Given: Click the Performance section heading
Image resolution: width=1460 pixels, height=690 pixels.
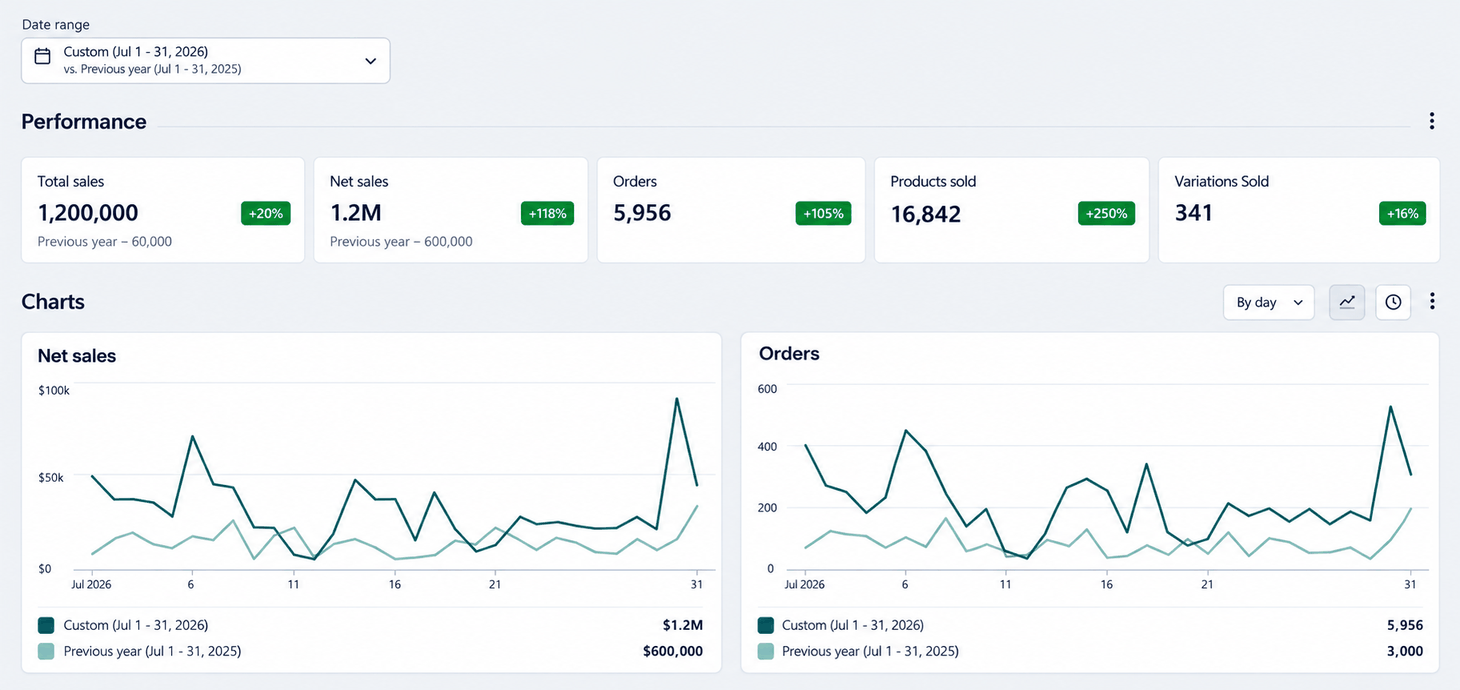Looking at the screenshot, I should coord(84,122).
